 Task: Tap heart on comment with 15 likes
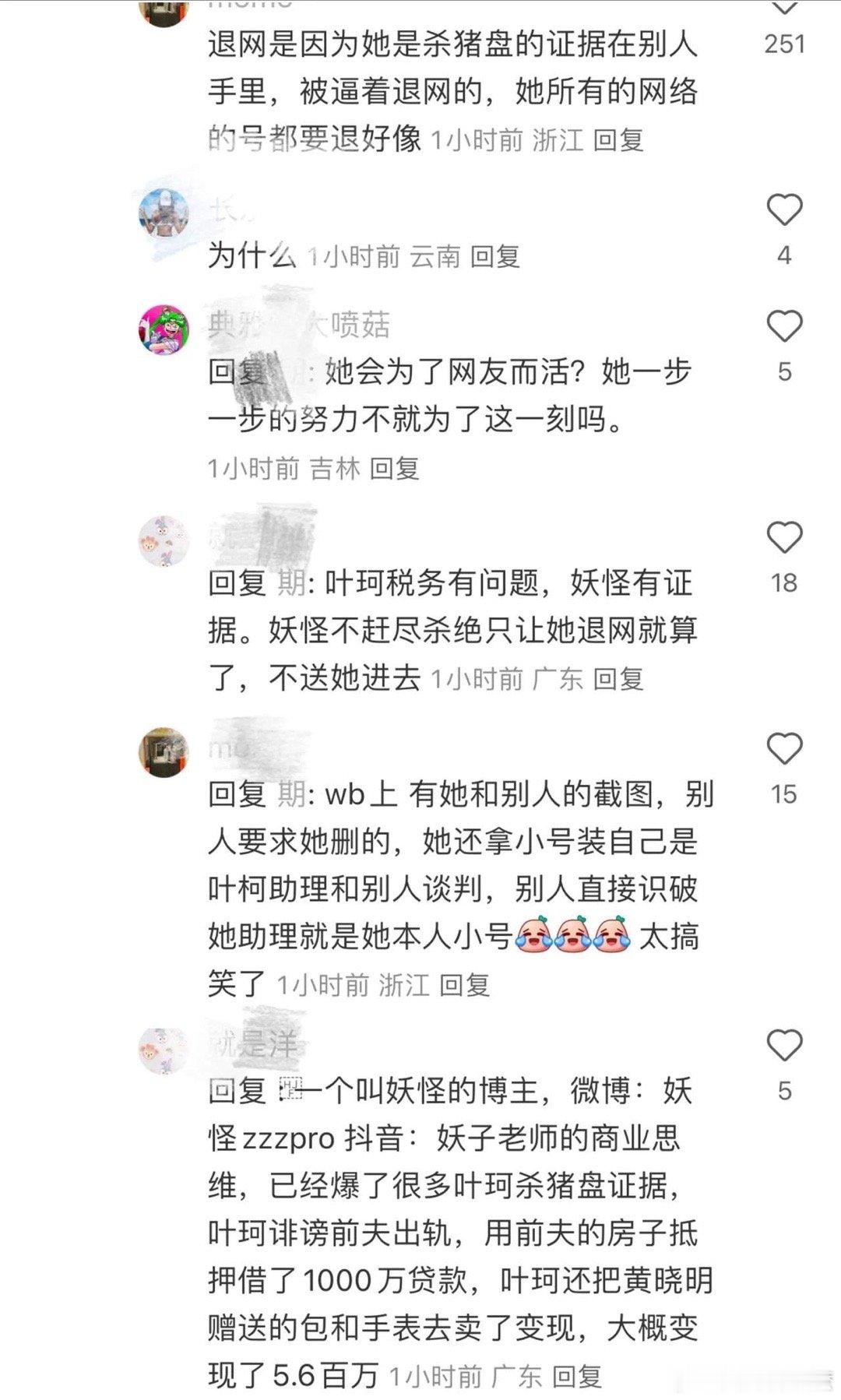coord(784,749)
